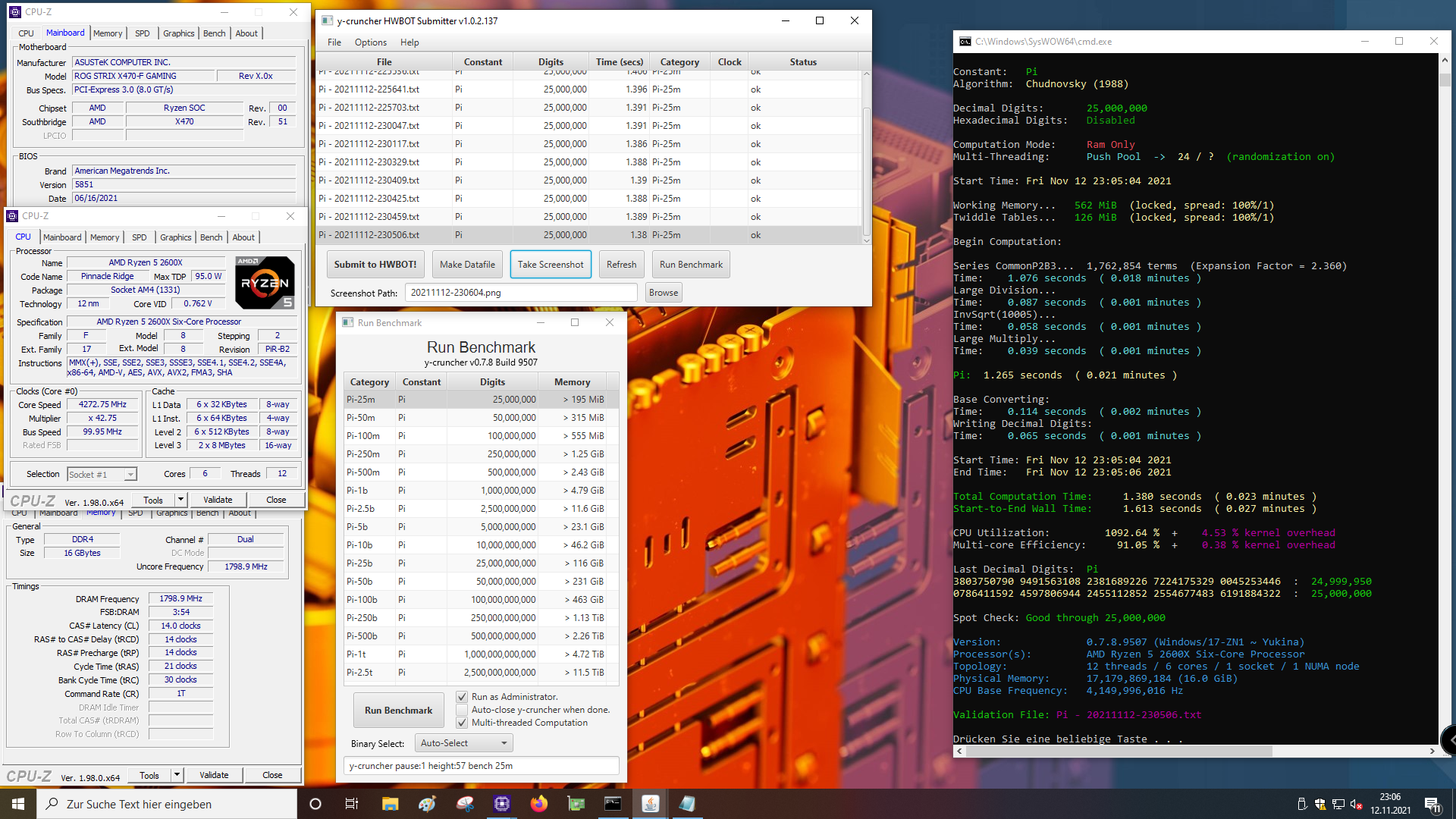This screenshot has height=819, width=1456.
Task: Sort results by Time (secs) column header
Action: [x=620, y=62]
